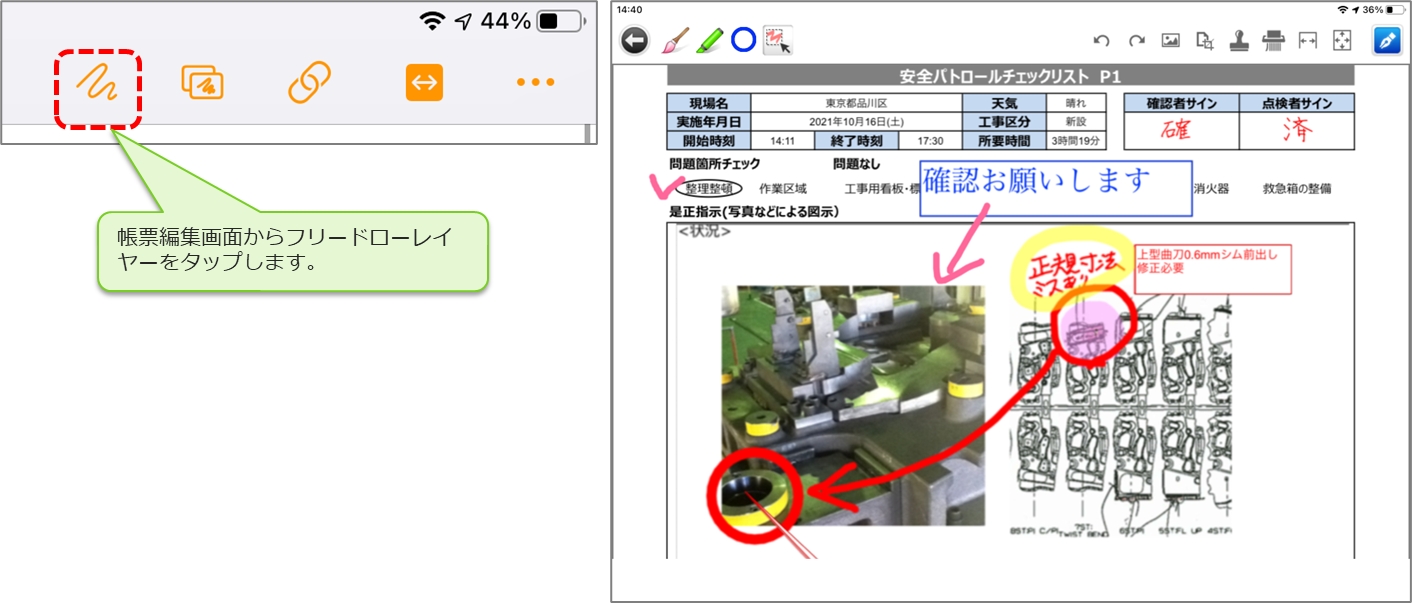This screenshot has width=1412, height=603.
Task: Tap the 確認者サイン signature box
Action: pyautogui.click(x=1181, y=130)
